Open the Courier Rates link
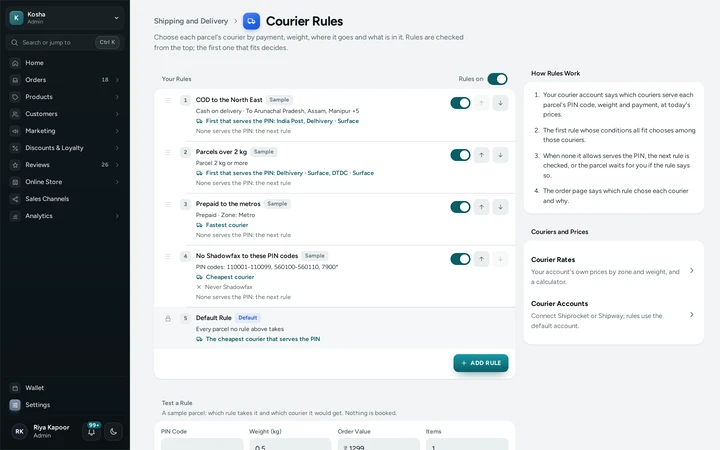The height and width of the screenshot is (450, 720). [613, 270]
